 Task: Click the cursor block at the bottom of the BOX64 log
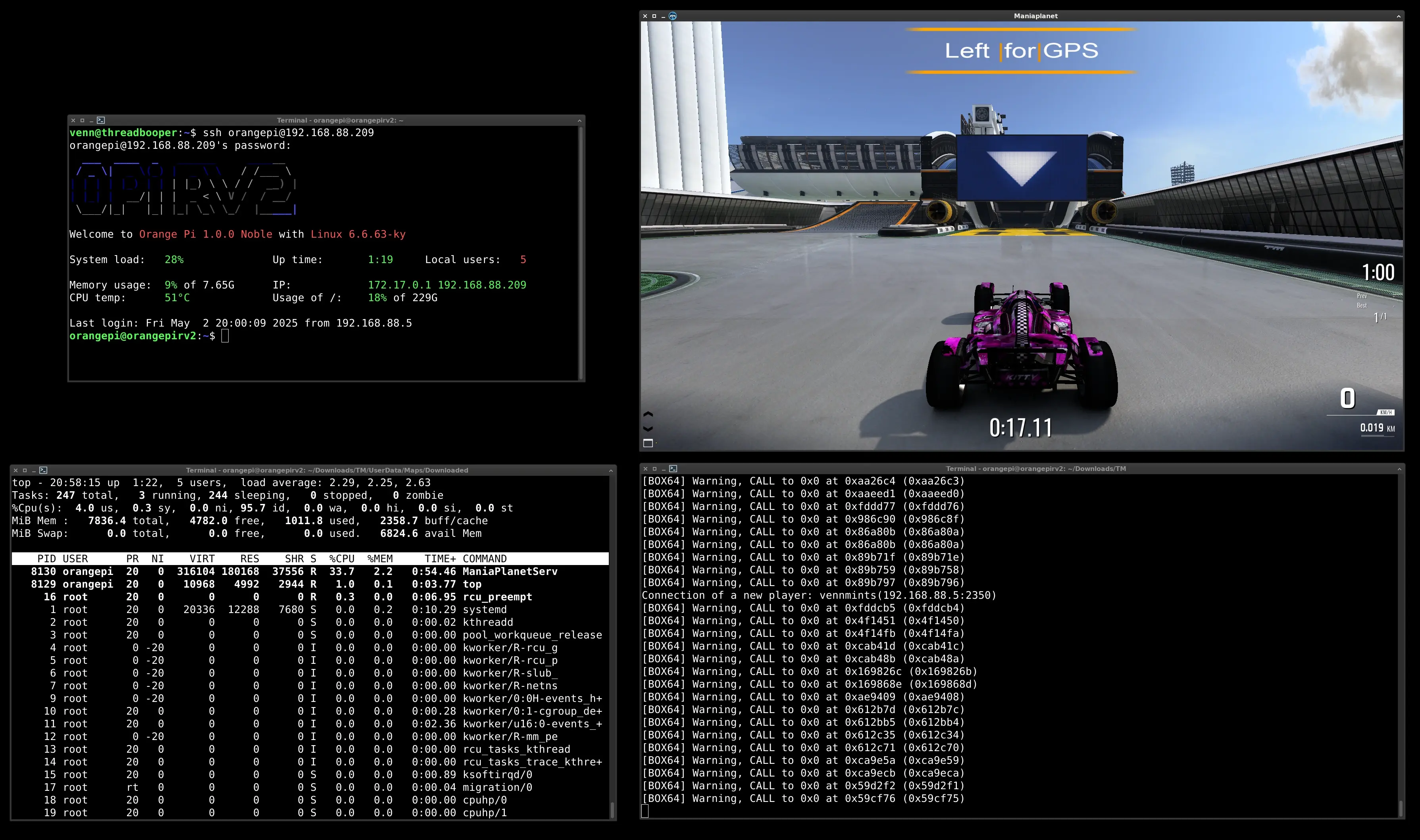coord(645,811)
